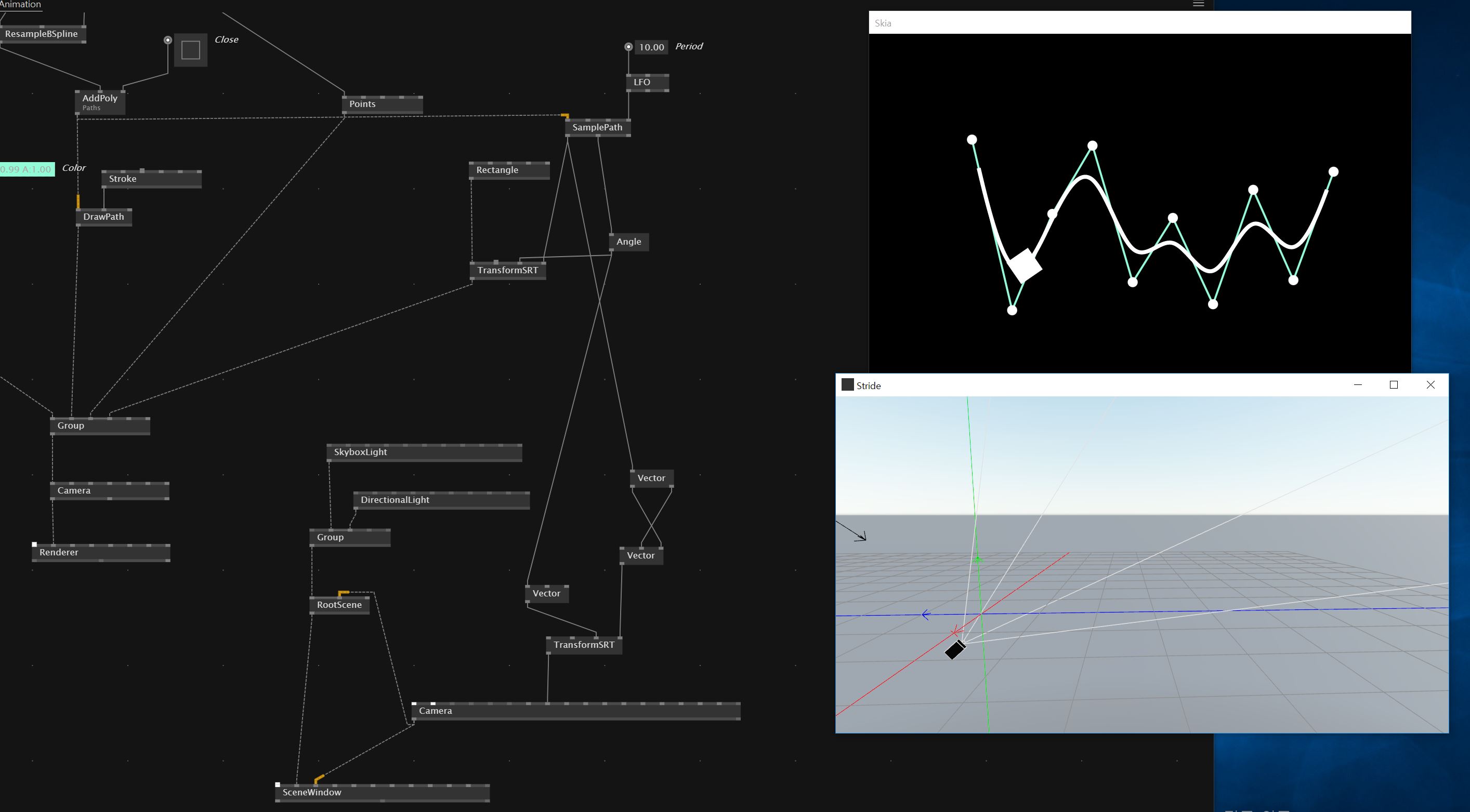Screen dimensions: 1470x812
Task: Select the SamplePath node
Action: click(597, 127)
